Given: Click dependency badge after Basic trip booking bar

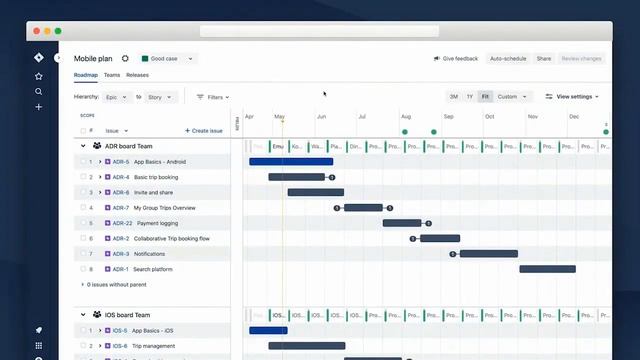Looking at the screenshot, I should click(332, 177).
